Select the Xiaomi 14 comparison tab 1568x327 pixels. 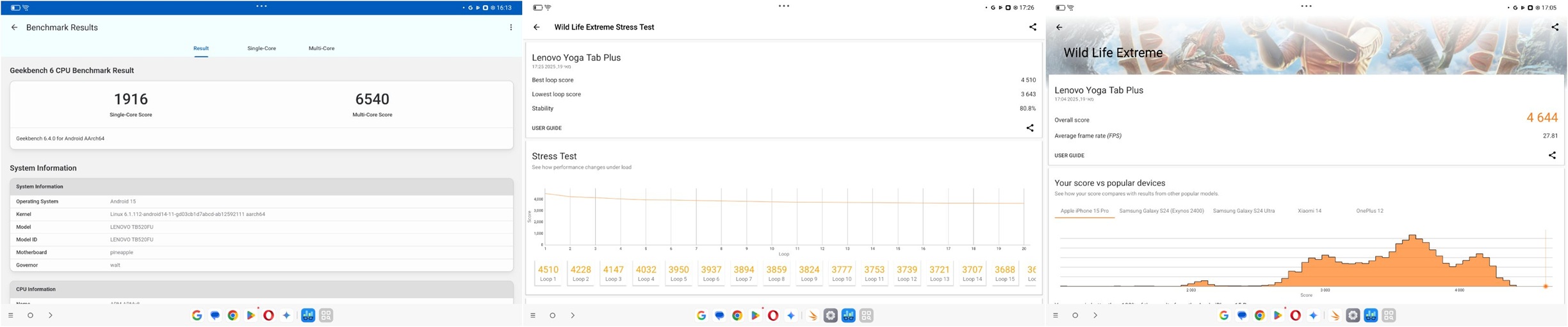tap(1309, 211)
